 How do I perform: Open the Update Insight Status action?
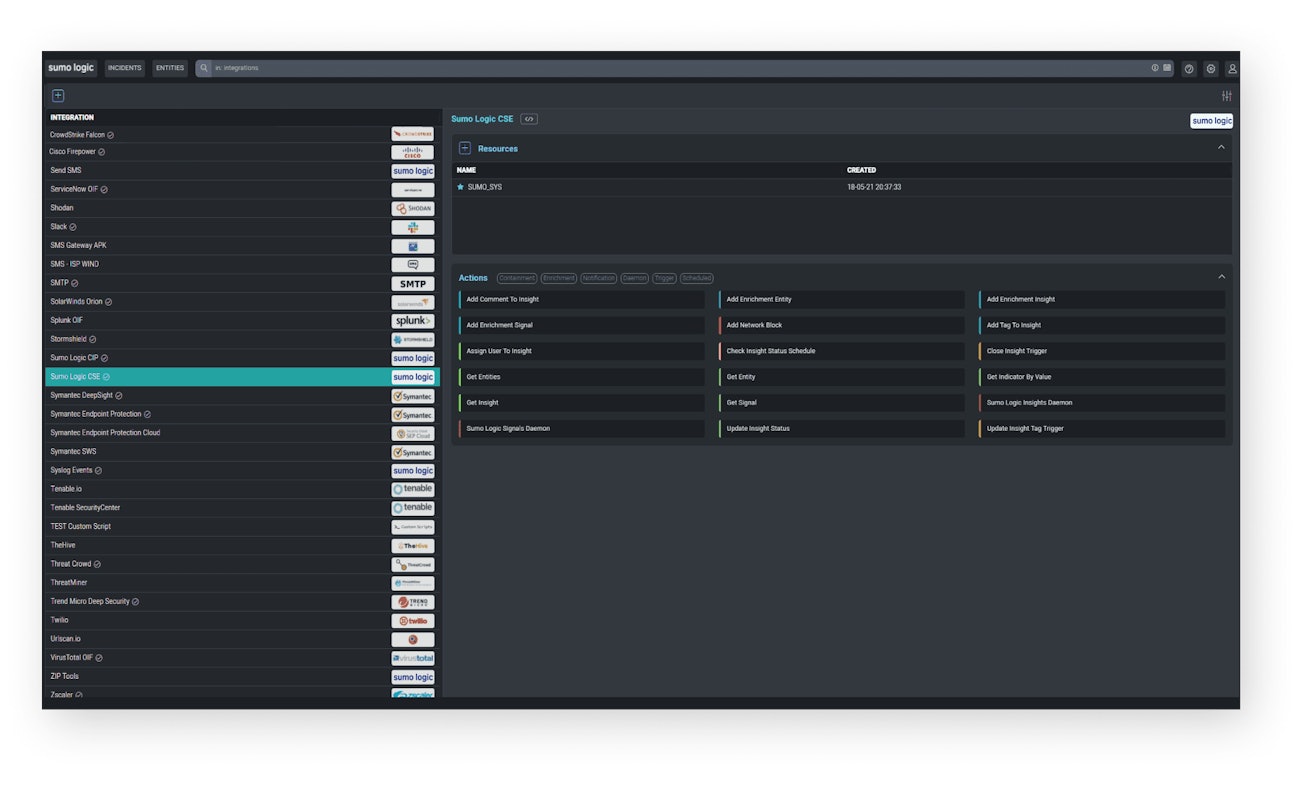tap(841, 428)
